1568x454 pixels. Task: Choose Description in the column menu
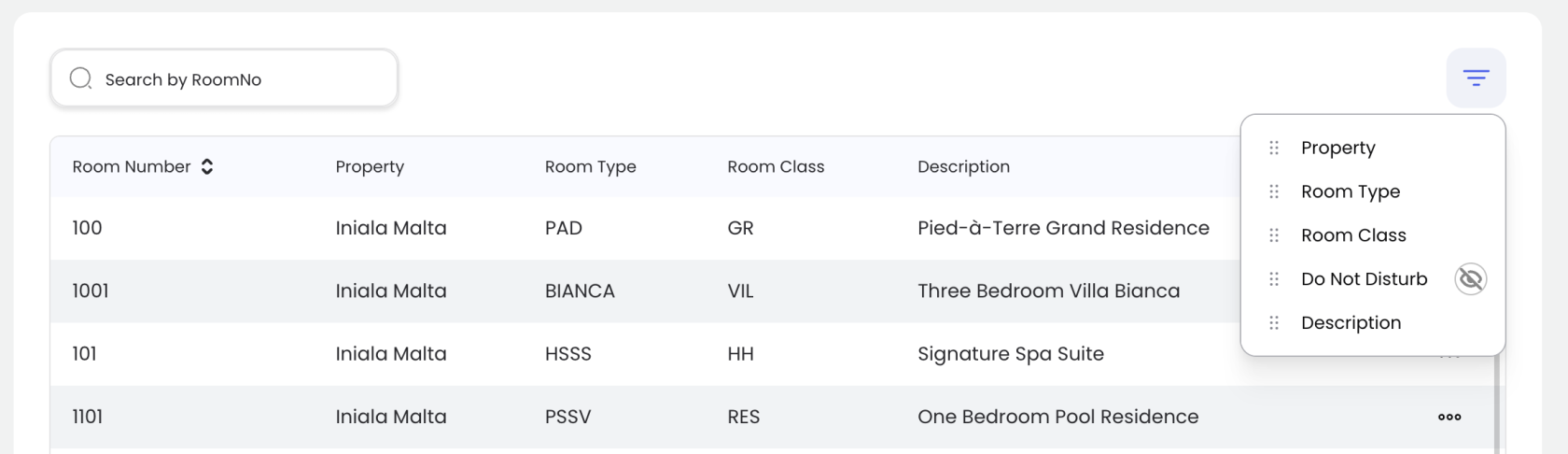[x=1351, y=323]
